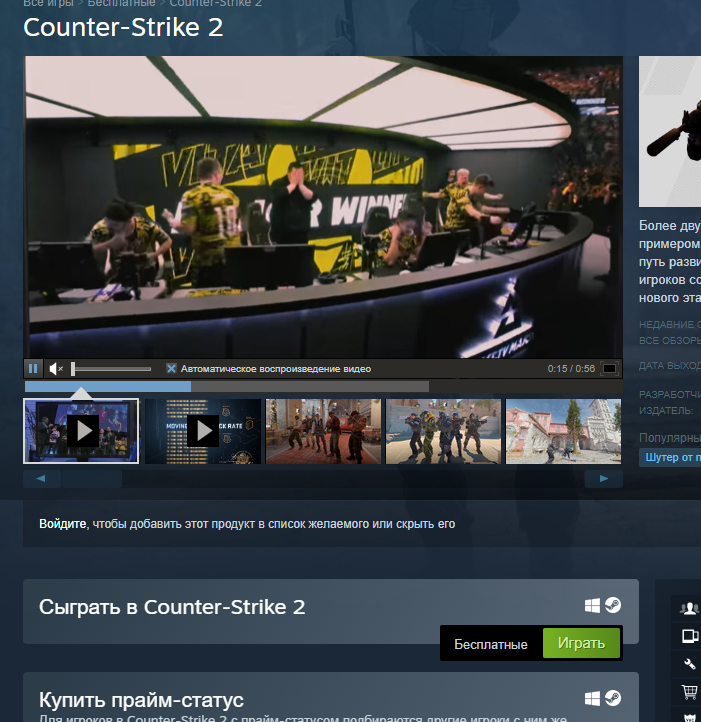Viewport: 701px width, 722px height.
Task: Open the screenshot of terrorists on red carpet
Action: 323,431
